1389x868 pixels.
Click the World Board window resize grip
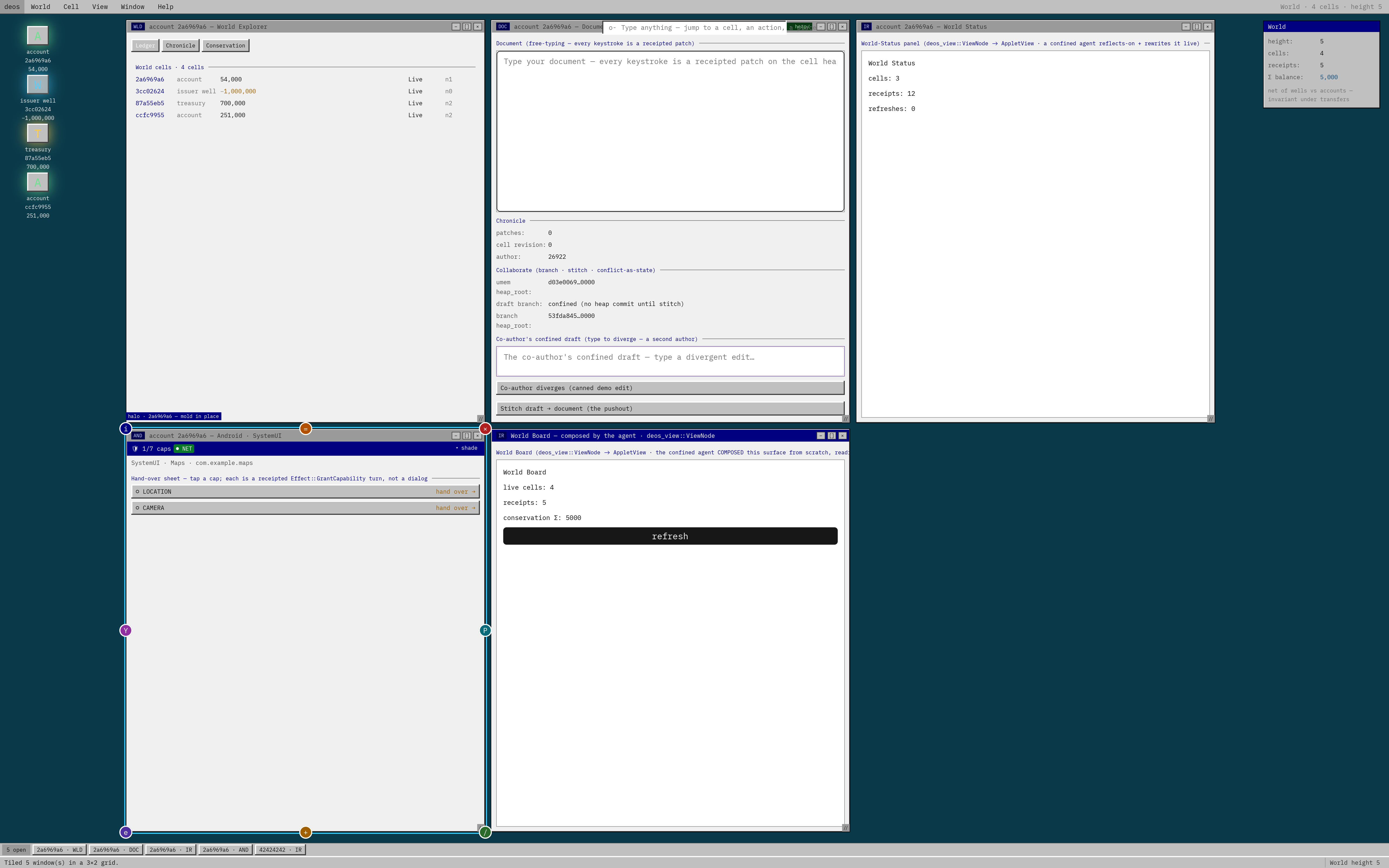[845, 828]
